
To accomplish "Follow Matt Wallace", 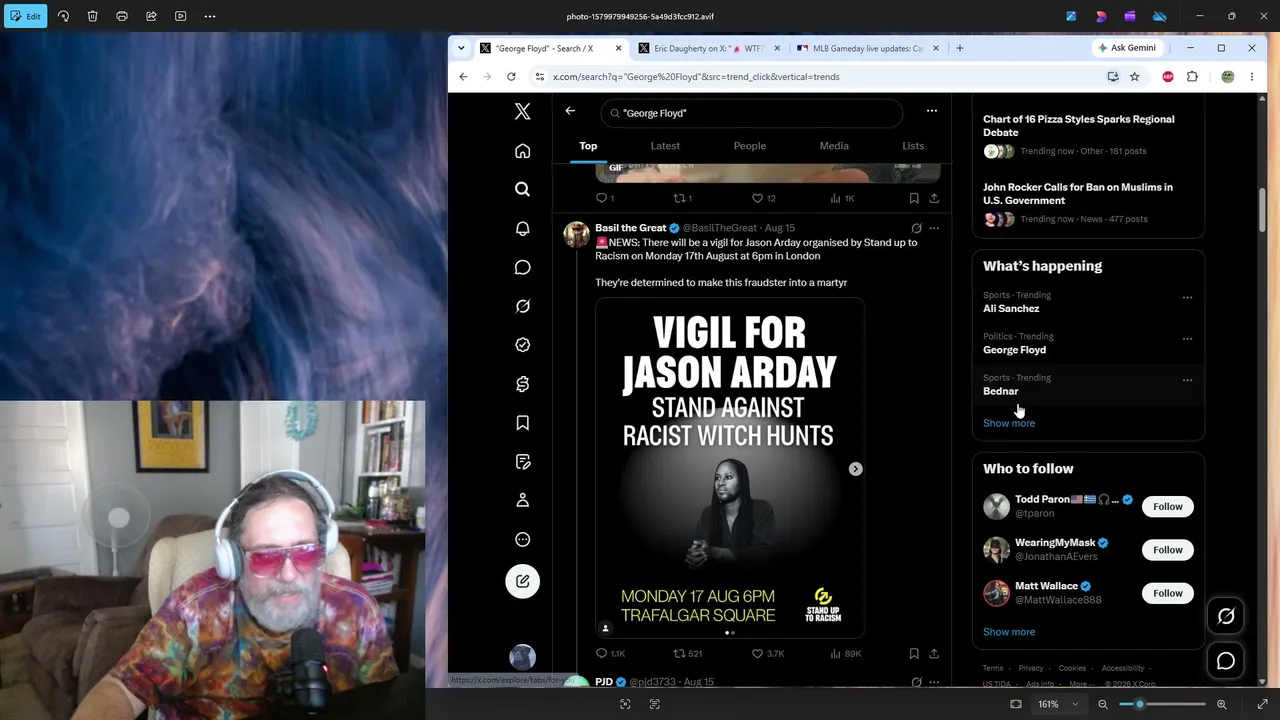I will 1167,593.
